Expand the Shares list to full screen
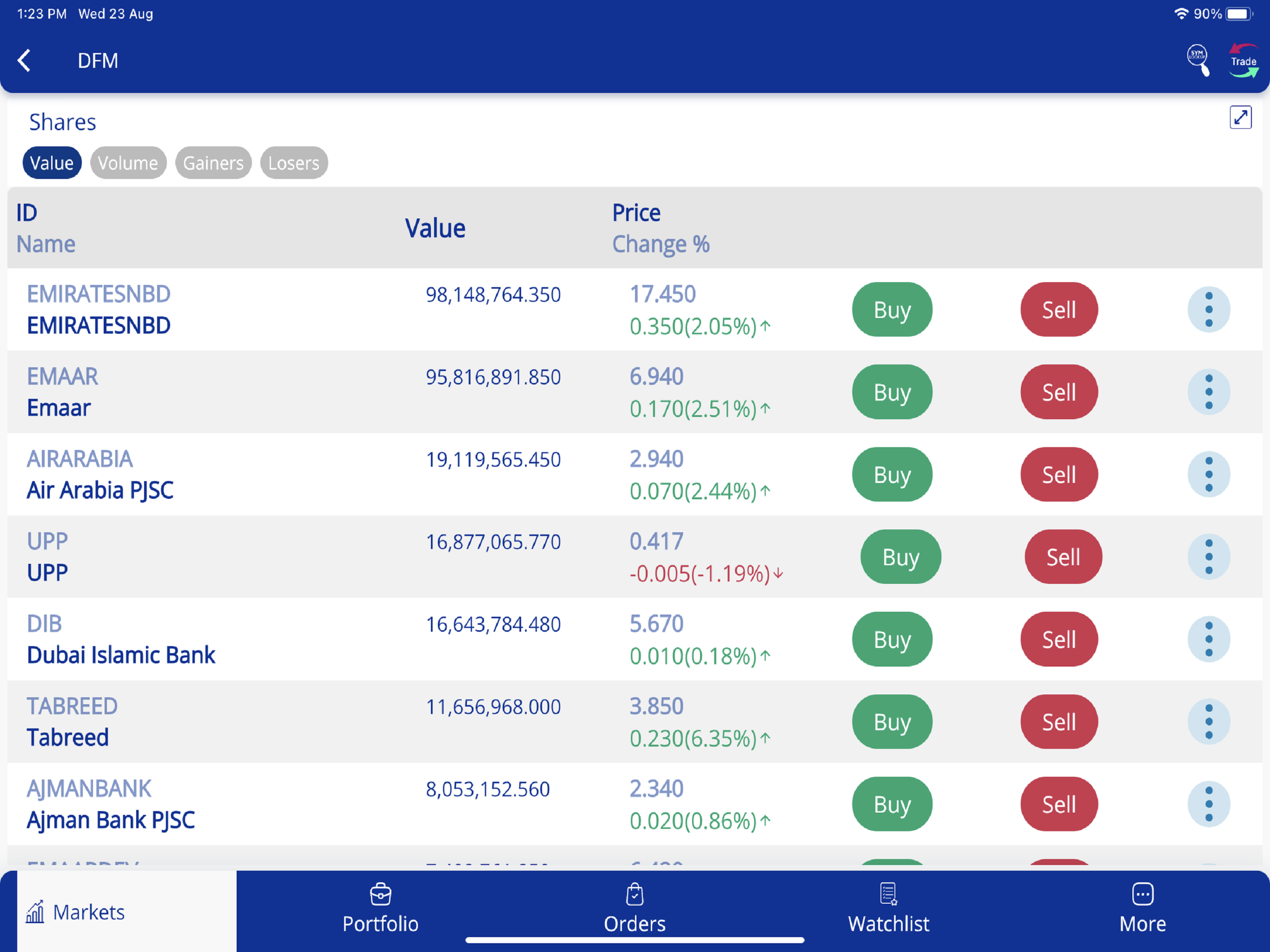This screenshot has width=1270, height=952. tap(1240, 117)
